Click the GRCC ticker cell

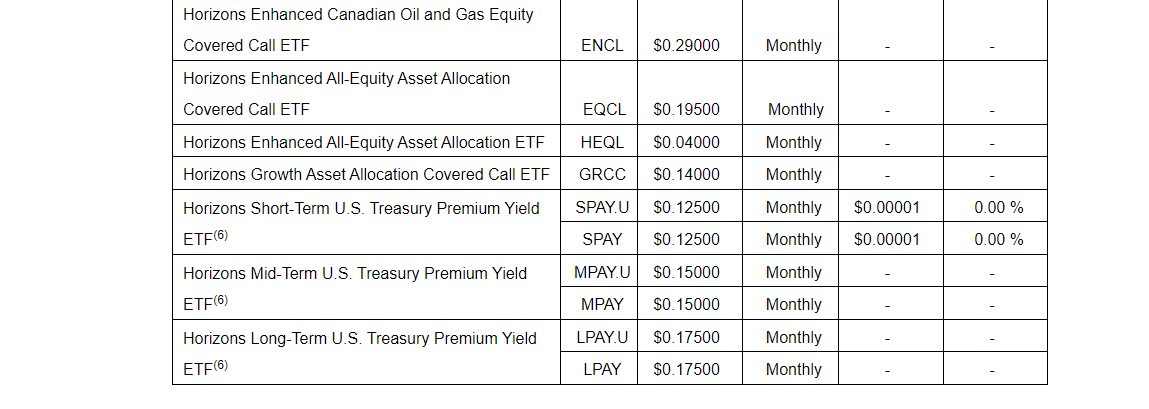[x=602, y=174]
